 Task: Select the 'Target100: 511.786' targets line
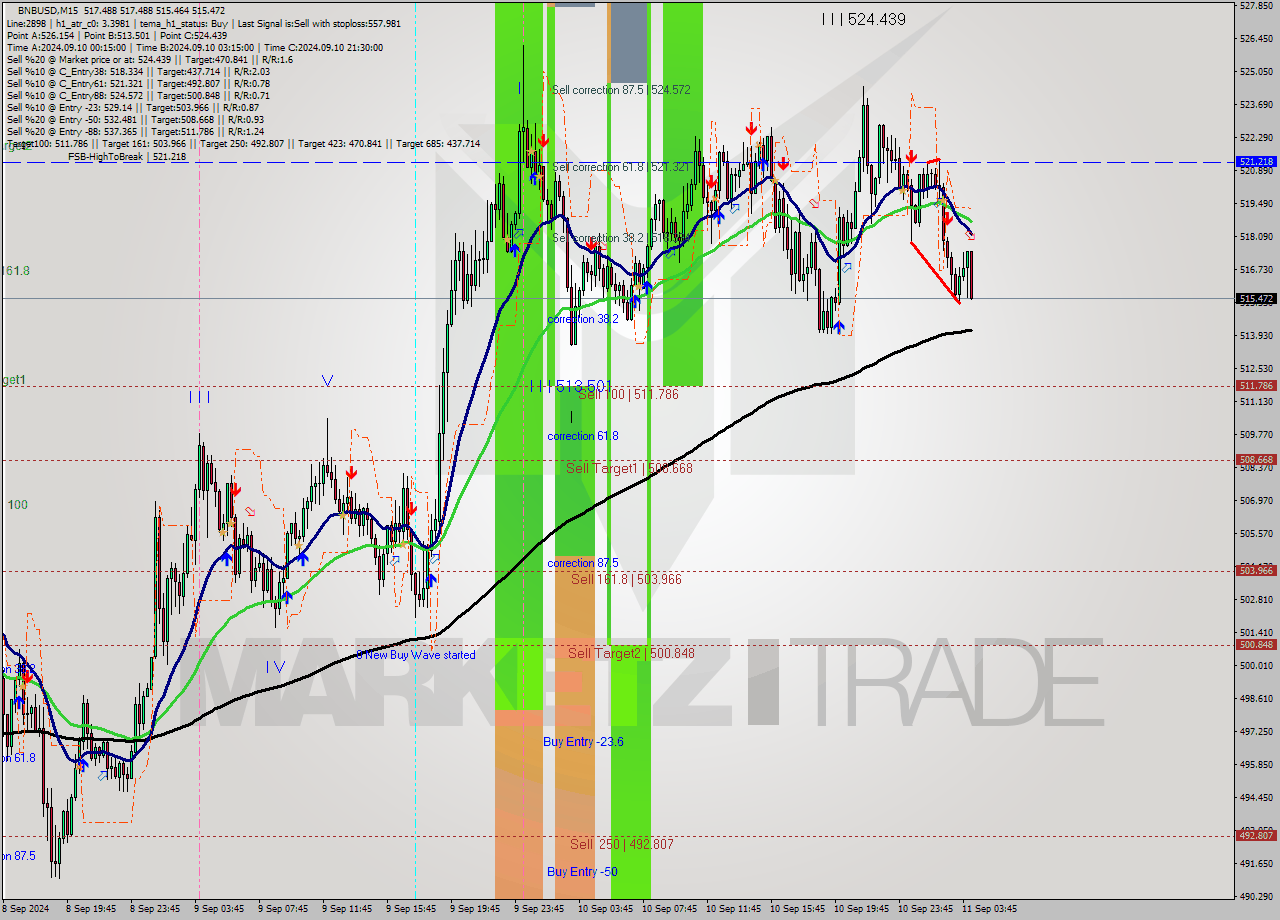(243, 143)
